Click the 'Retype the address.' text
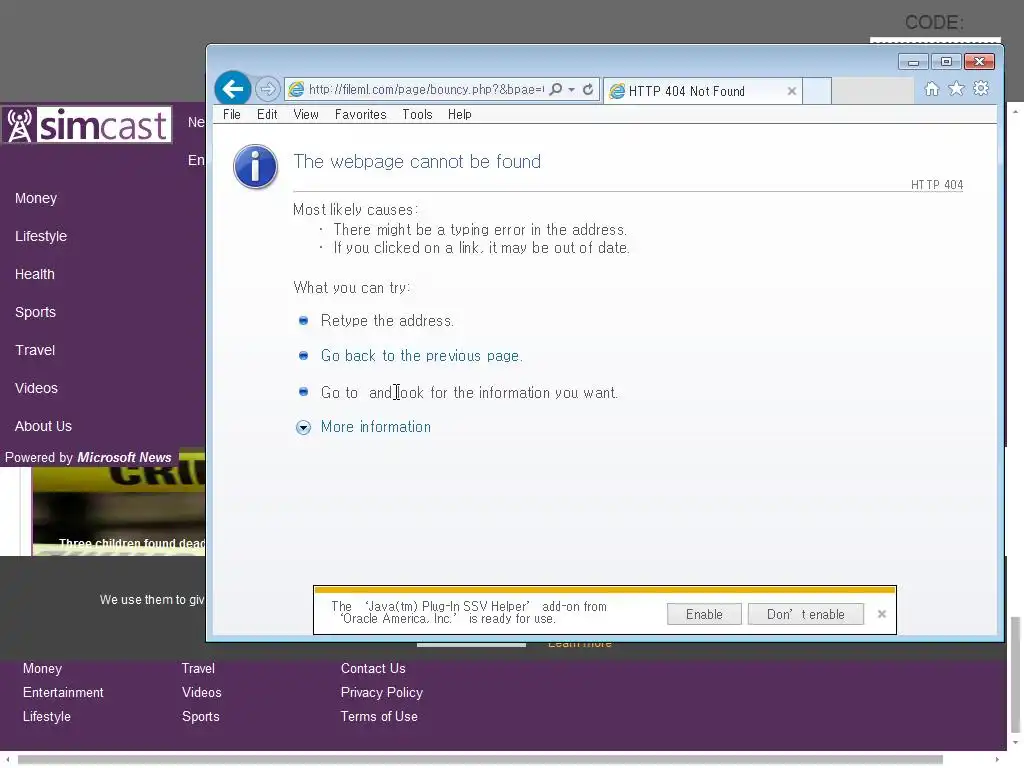1024x768 pixels. (x=387, y=321)
